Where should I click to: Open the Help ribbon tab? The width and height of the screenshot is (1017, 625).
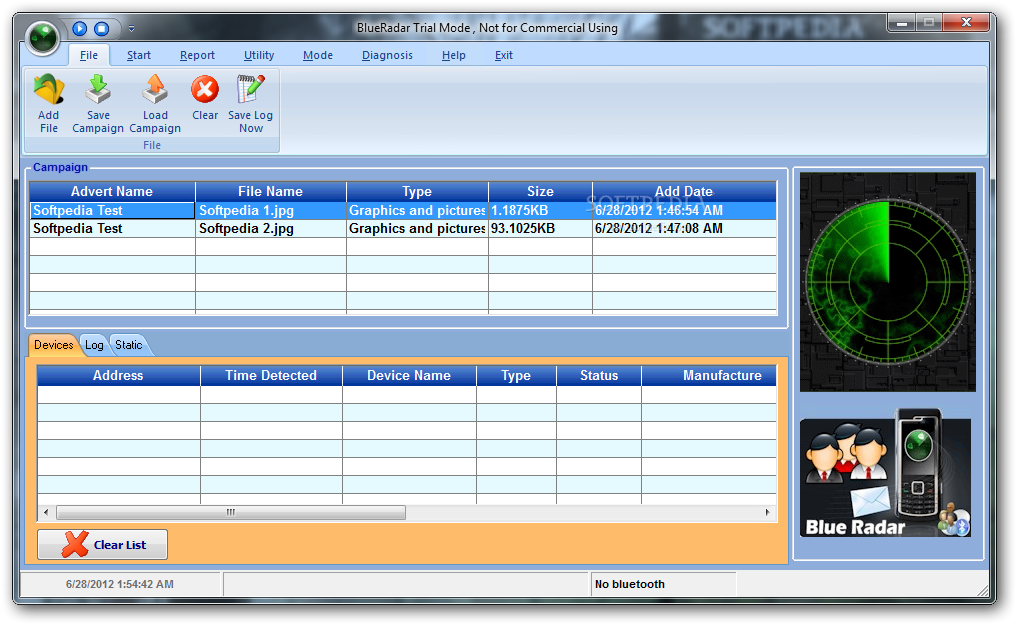(453, 55)
